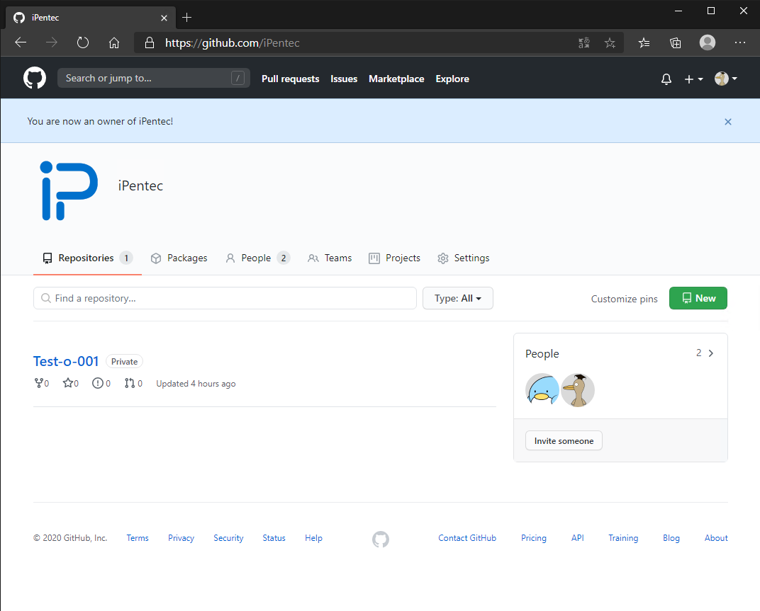Focus the Search or jump to field
This screenshot has height=611, width=760.
tap(154, 78)
